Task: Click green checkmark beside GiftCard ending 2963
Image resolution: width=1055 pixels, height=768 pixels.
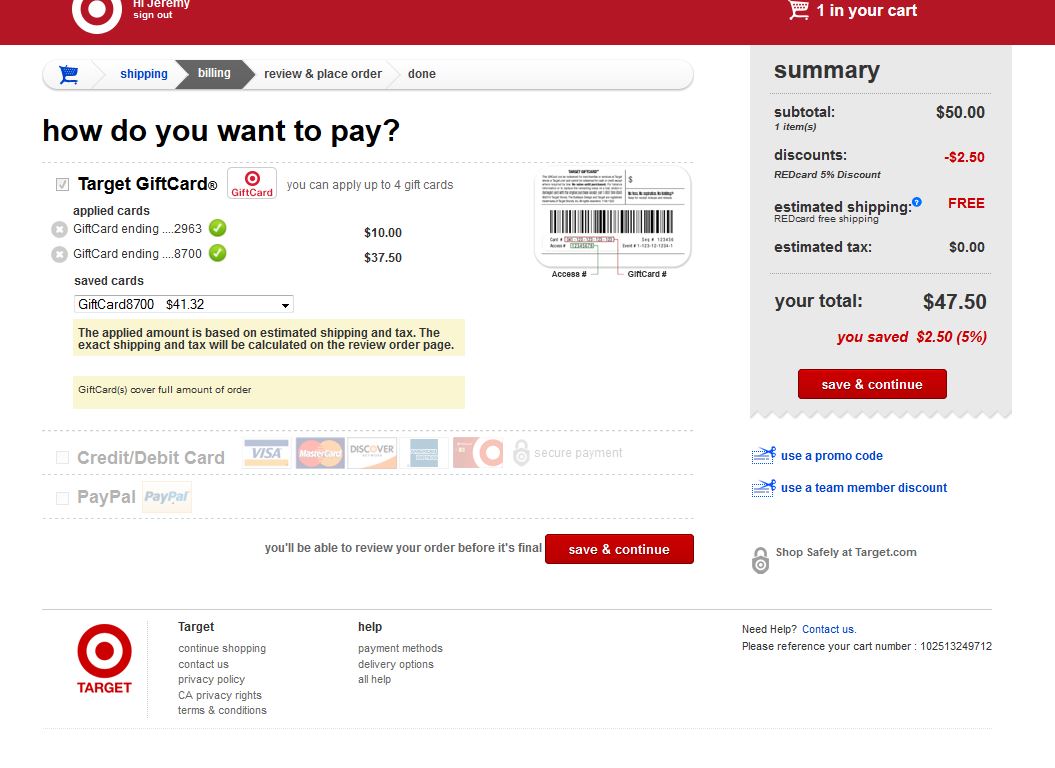Action: 217,228
